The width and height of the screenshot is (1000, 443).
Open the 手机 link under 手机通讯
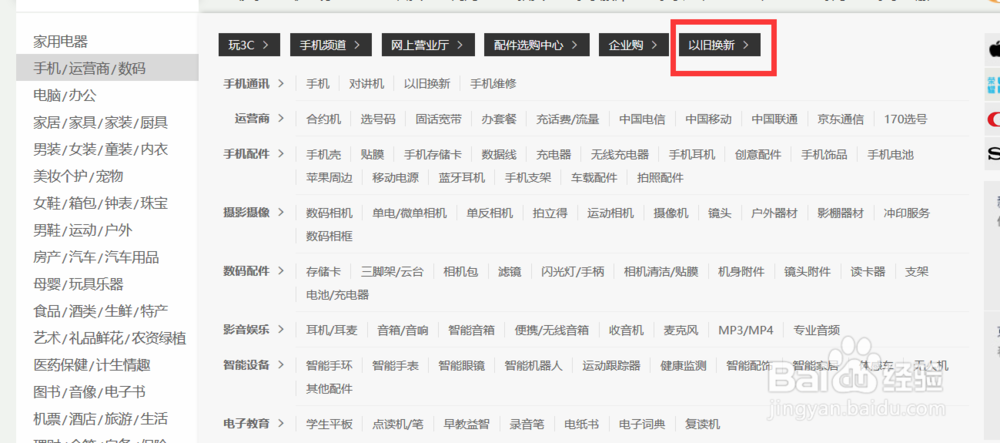318,84
